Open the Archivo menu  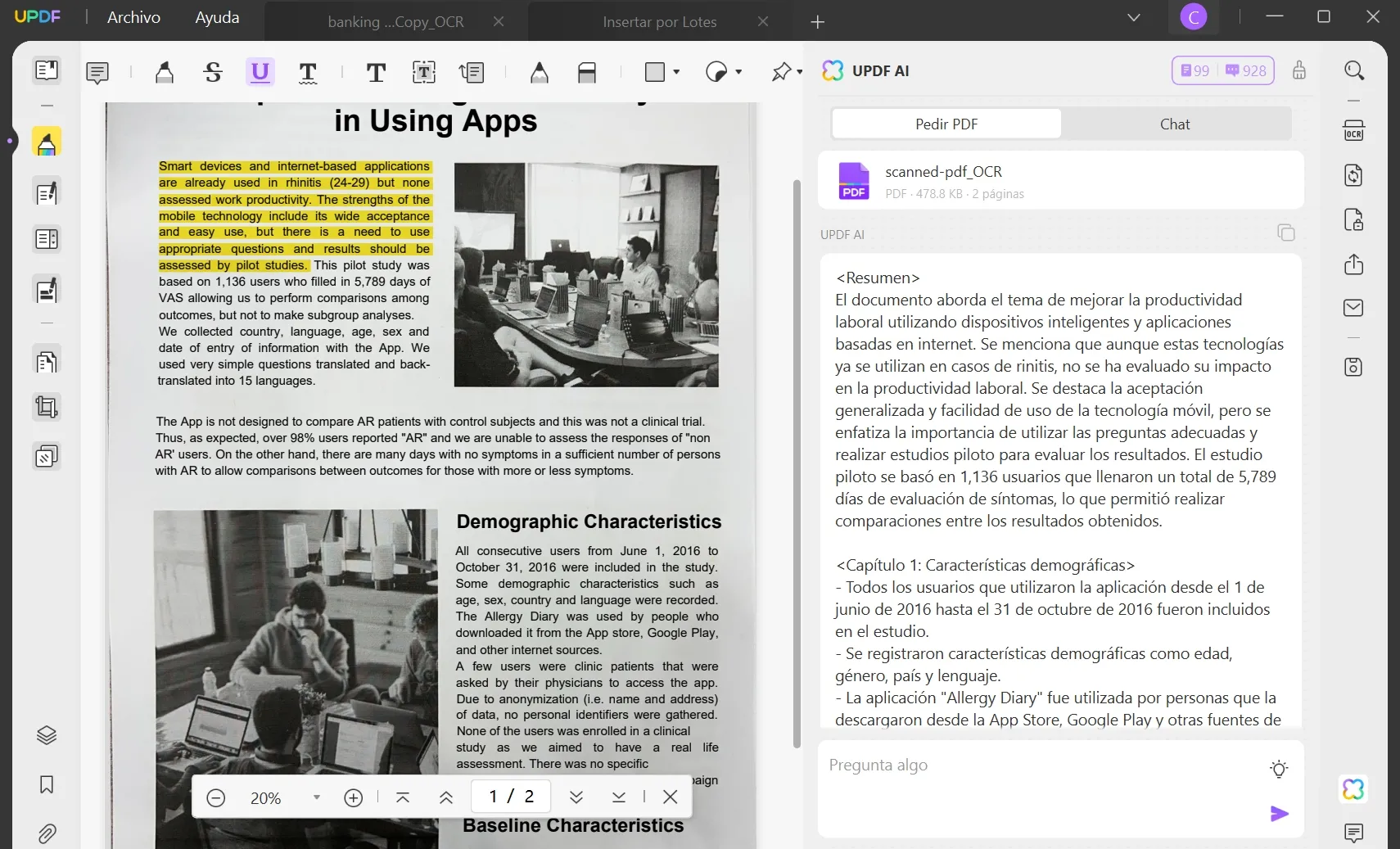tap(133, 17)
